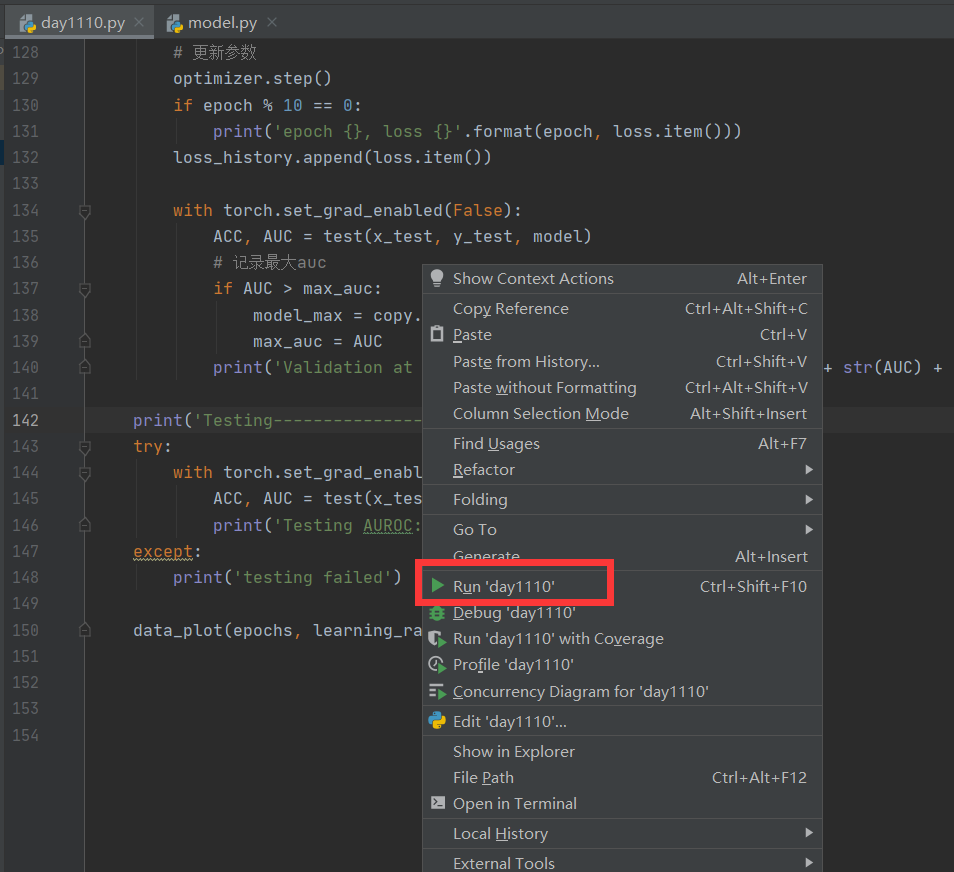Screen dimensions: 954x872
Task: Select Run 'day1110' with Coverage
Action: pos(622,639)
